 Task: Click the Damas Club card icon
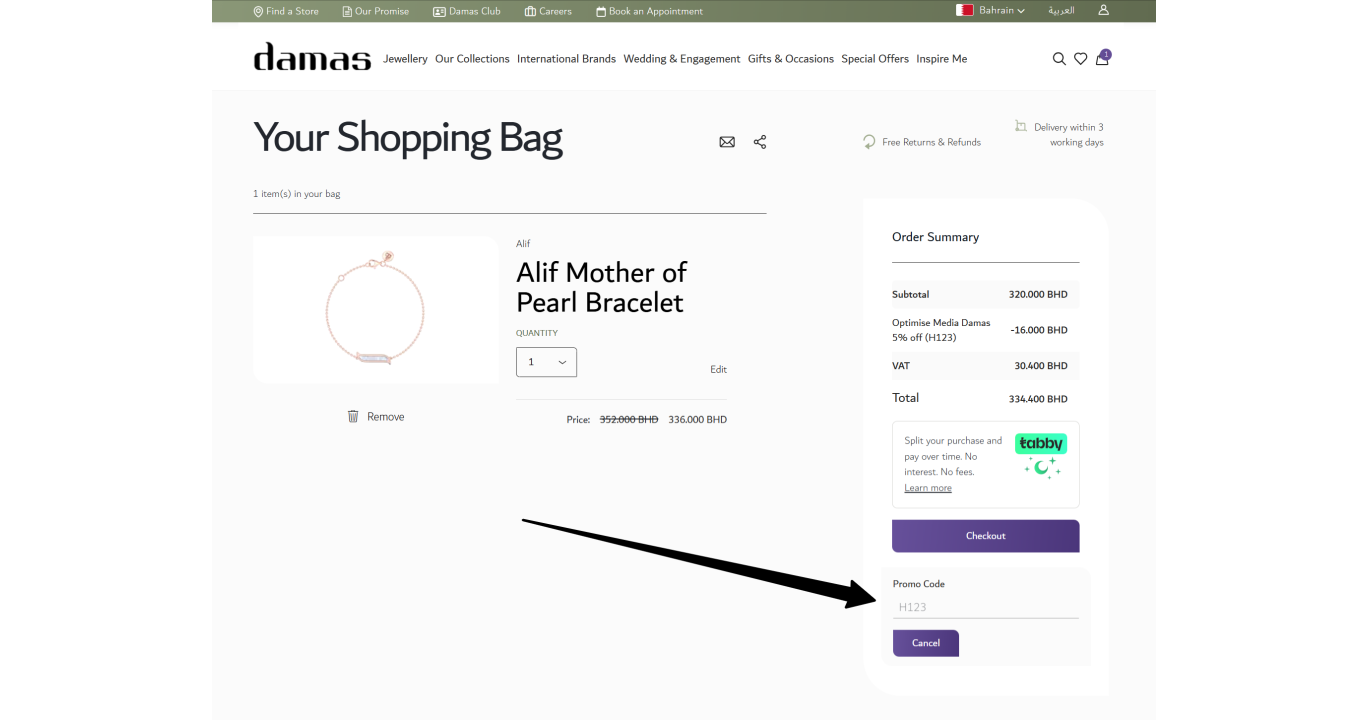coord(439,11)
